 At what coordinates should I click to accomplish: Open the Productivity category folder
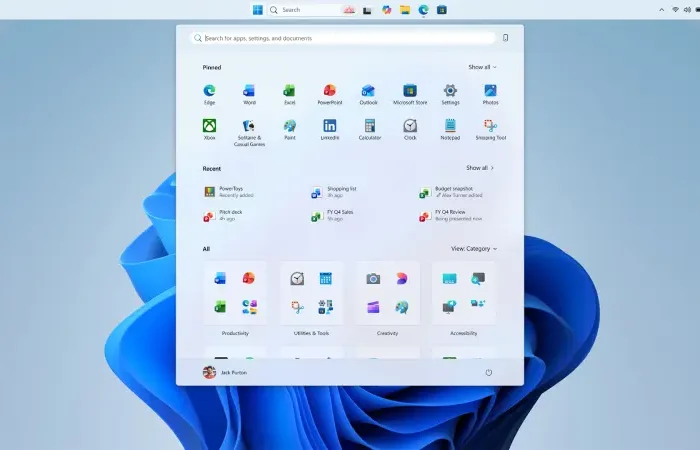235,293
